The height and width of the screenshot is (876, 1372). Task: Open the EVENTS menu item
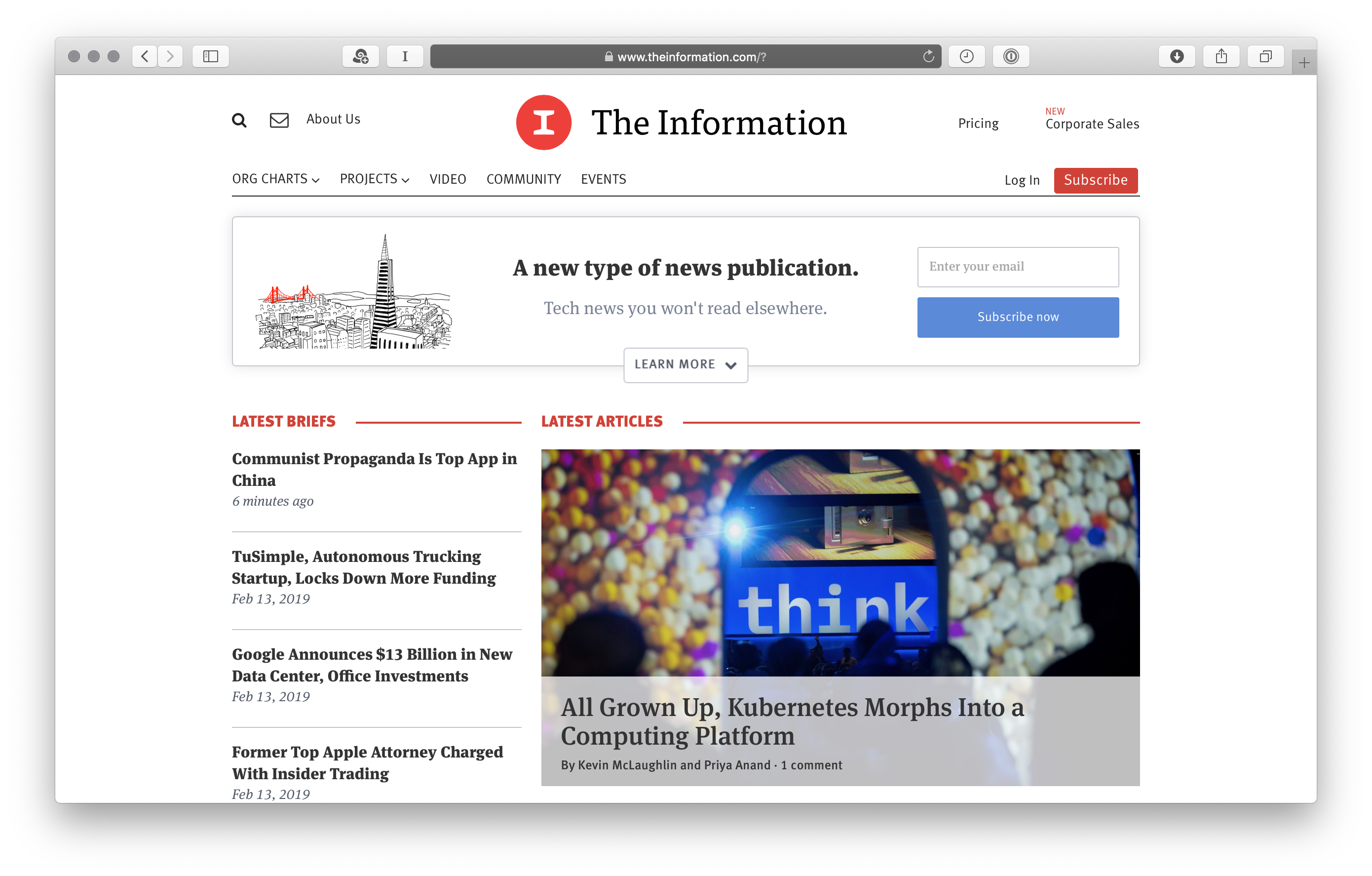(604, 179)
